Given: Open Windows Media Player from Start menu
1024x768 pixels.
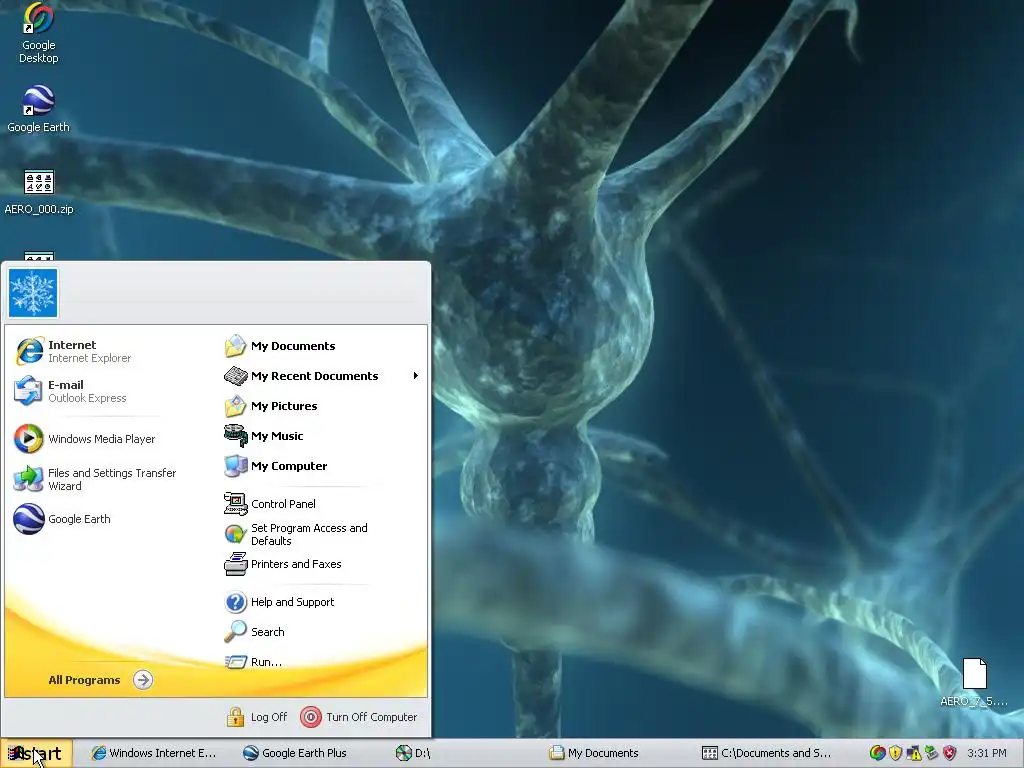Looking at the screenshot, I should coord(85,439).
